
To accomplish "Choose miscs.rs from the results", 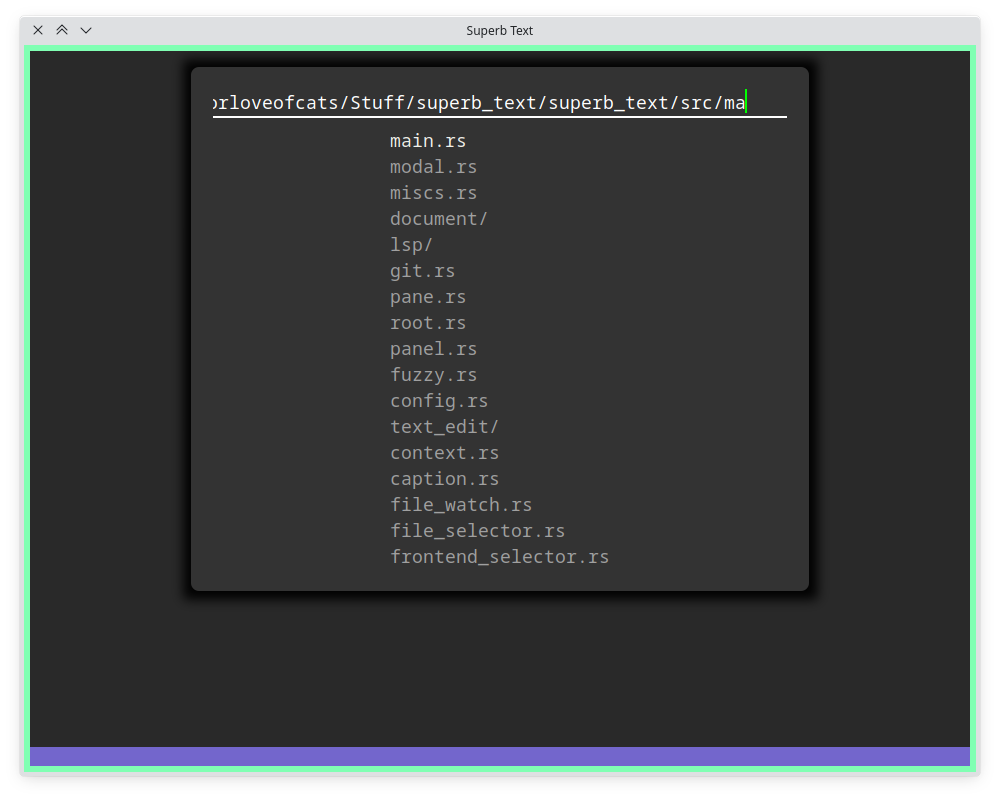I will coord(434,193).
